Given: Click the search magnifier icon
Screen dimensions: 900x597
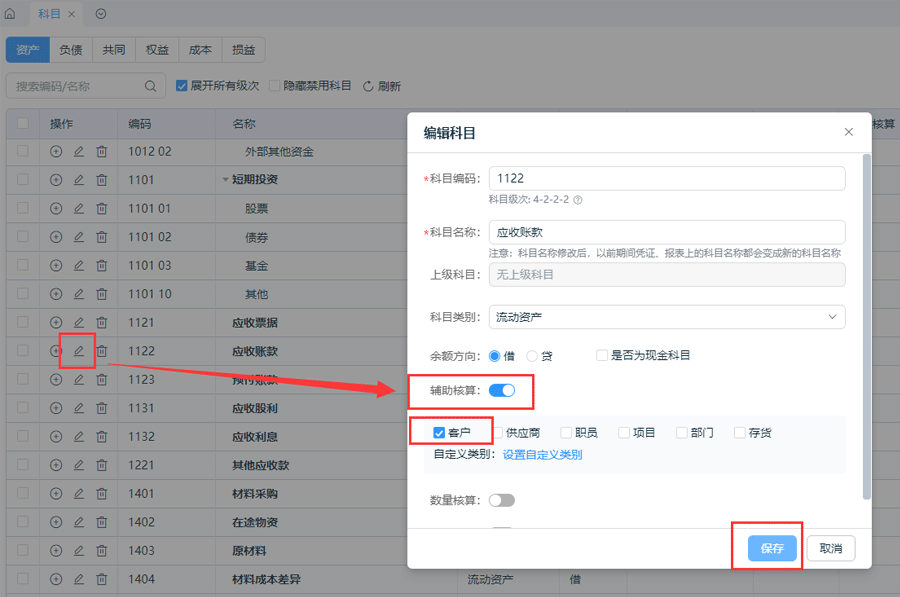Looking at the screenshot, I should coord(151,87).
